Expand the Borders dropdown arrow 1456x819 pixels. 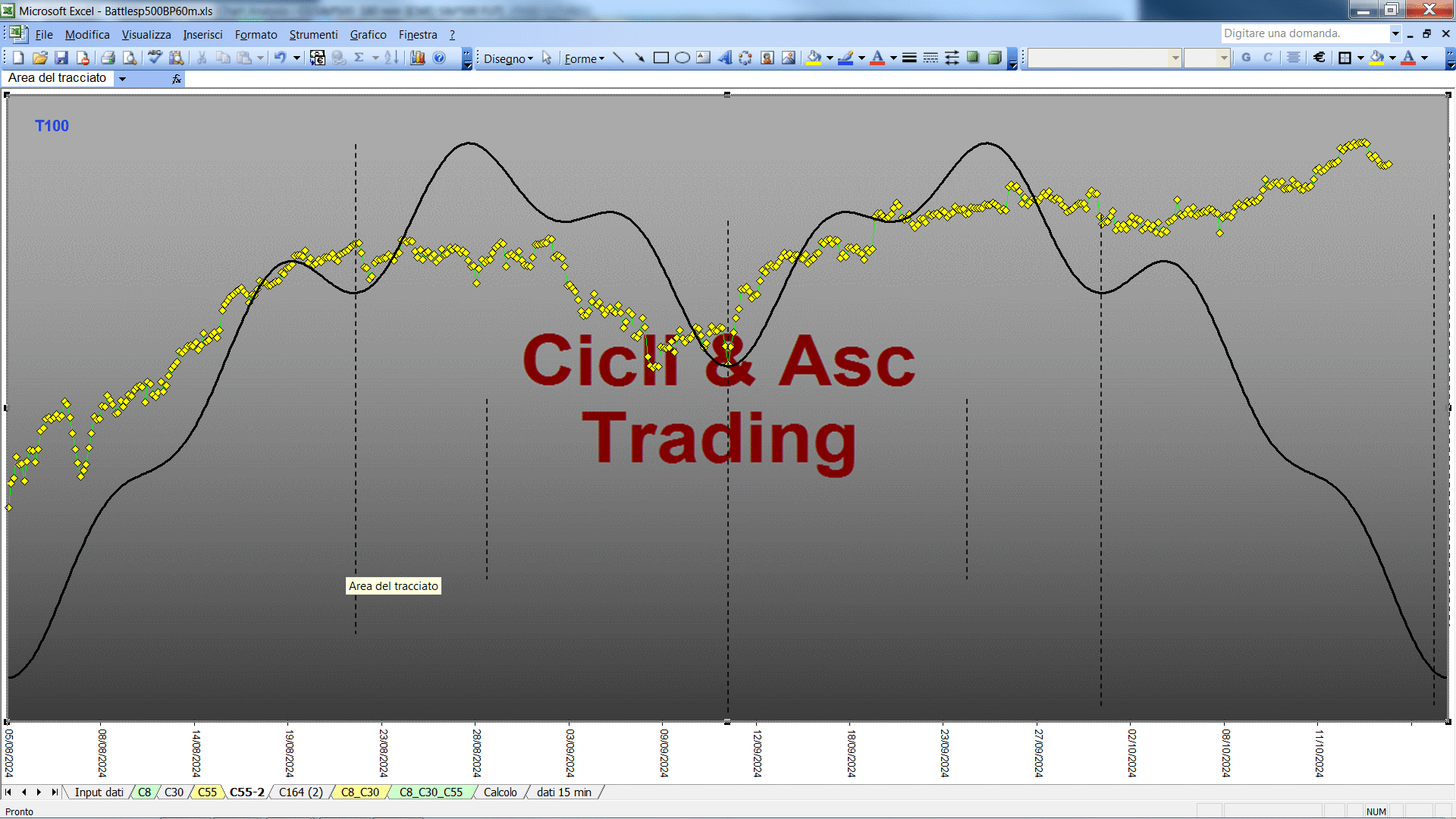1360,58
